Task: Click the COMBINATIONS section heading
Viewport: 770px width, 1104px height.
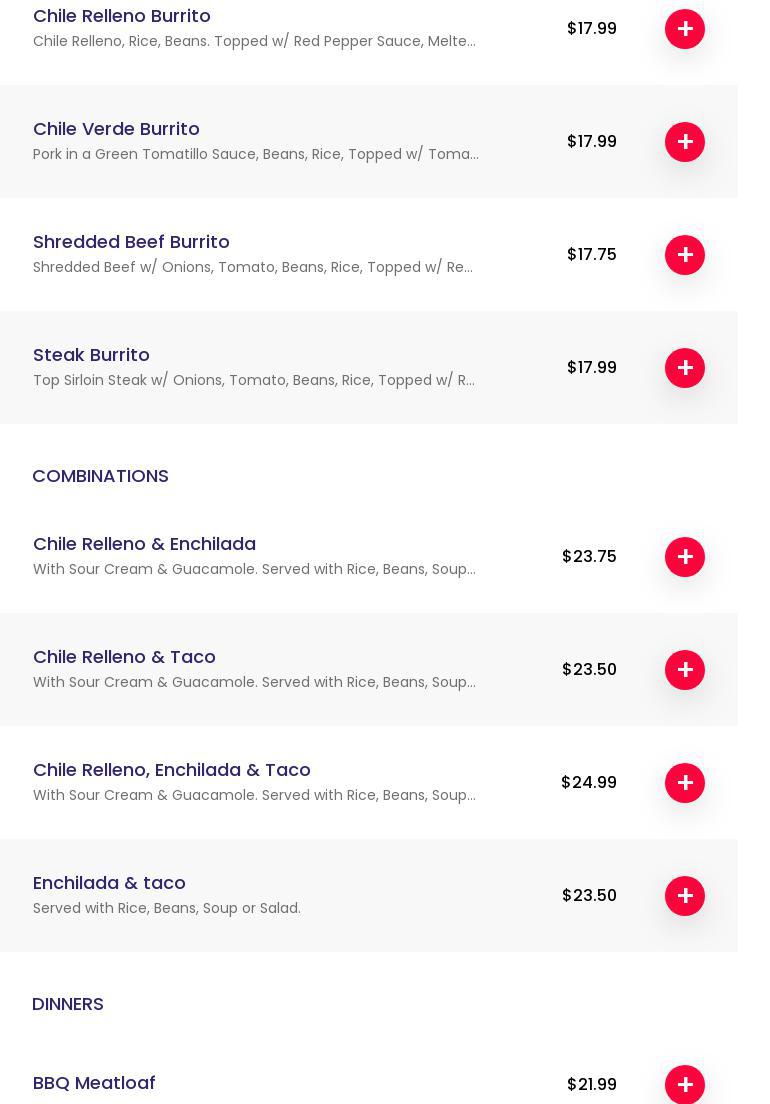Action: pyautogui.click(x=100, y=476)
